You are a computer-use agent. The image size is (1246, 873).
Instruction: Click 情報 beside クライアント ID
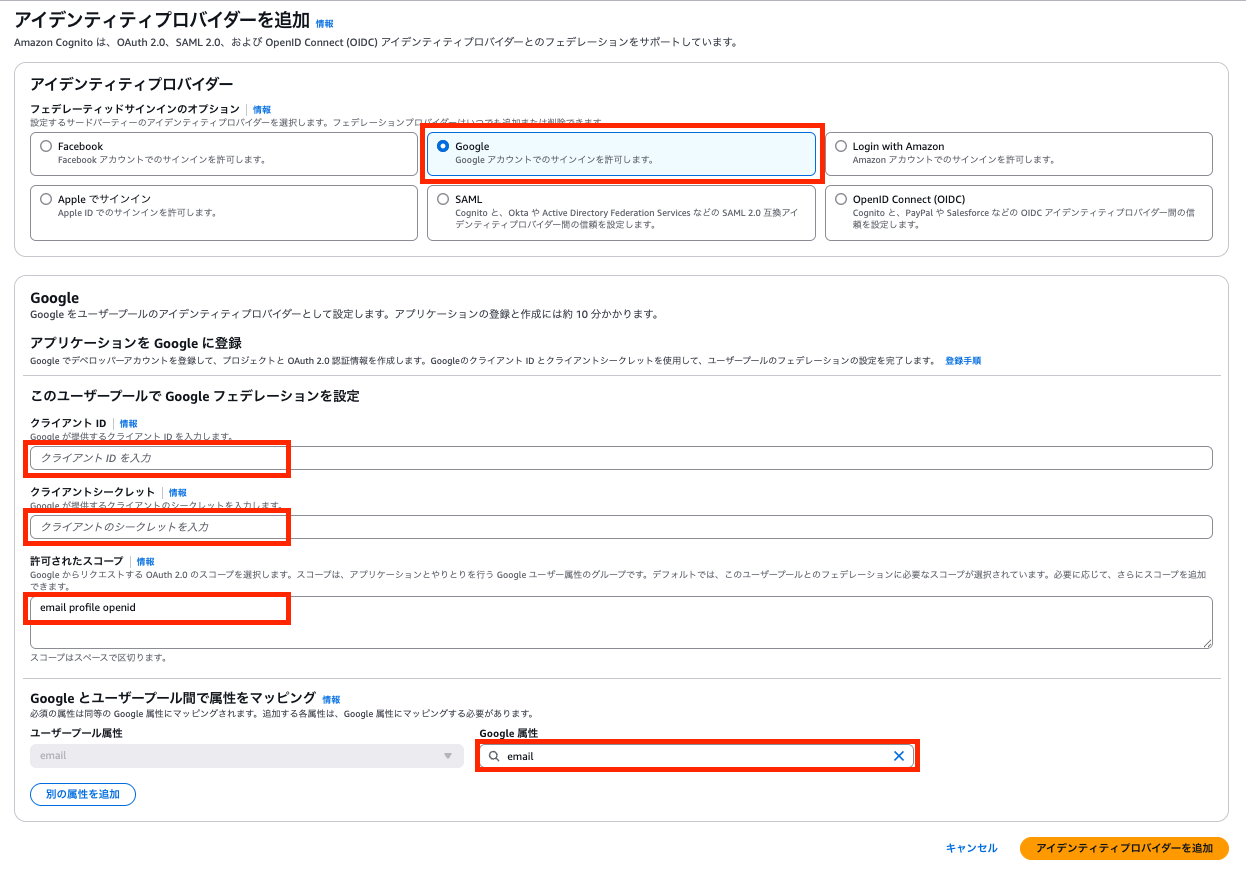[128, 423]
